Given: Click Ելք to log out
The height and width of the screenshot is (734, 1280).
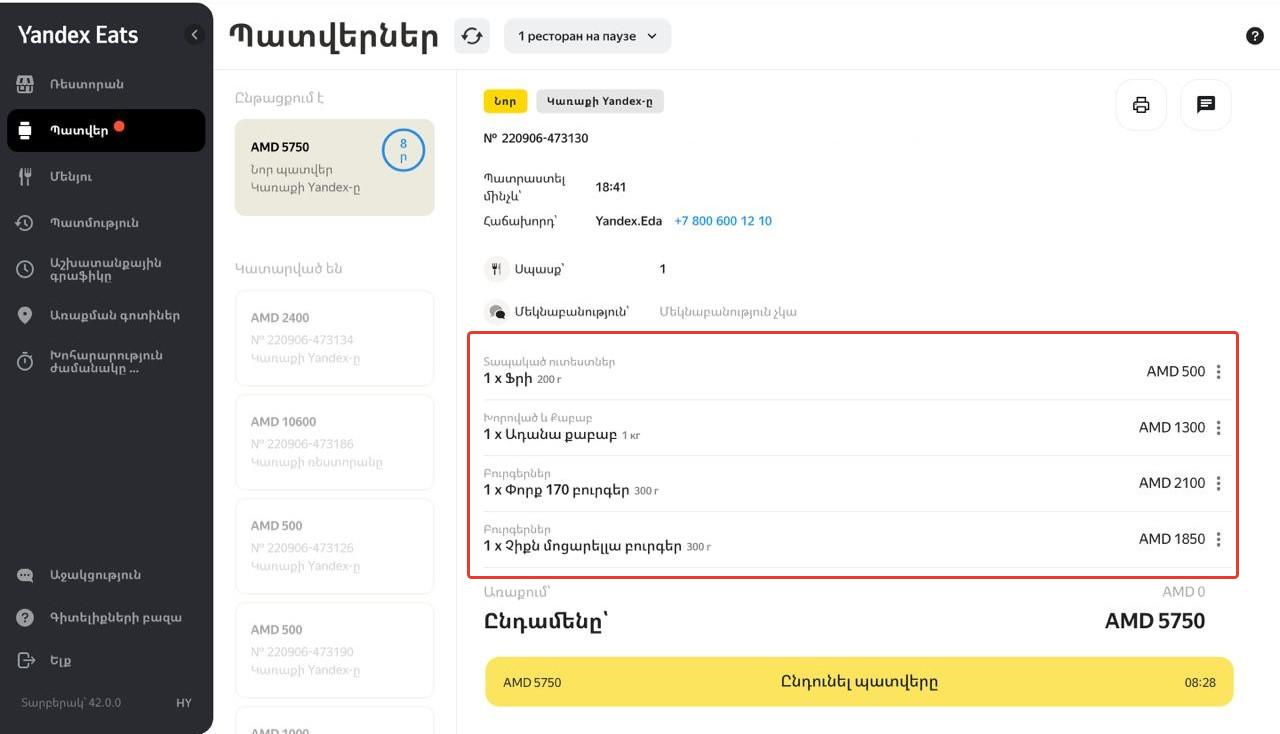Looking at the screenshot, I should point(60,660).
